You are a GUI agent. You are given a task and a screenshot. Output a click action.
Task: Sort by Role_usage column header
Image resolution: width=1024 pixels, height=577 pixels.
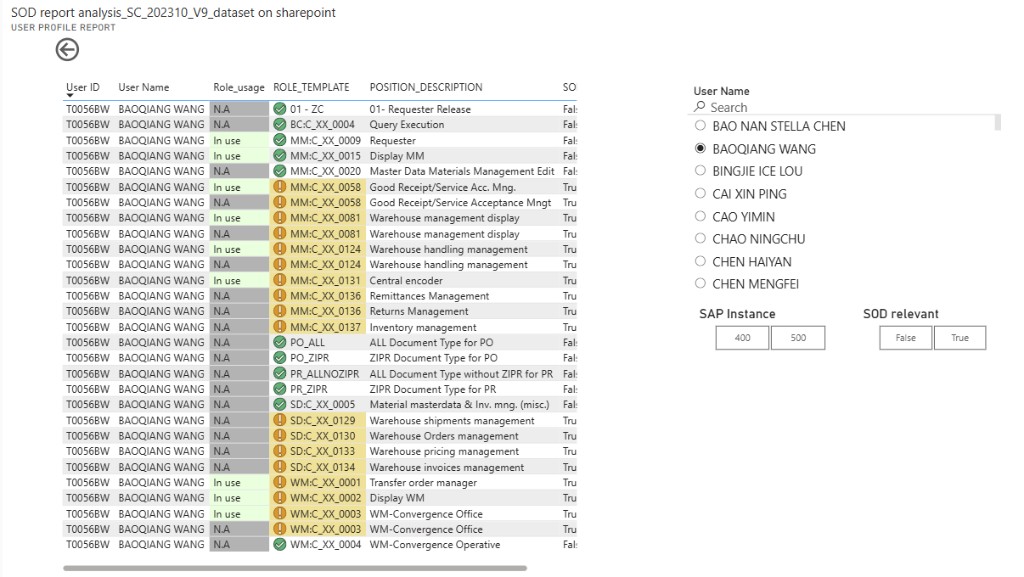(239, 87)
